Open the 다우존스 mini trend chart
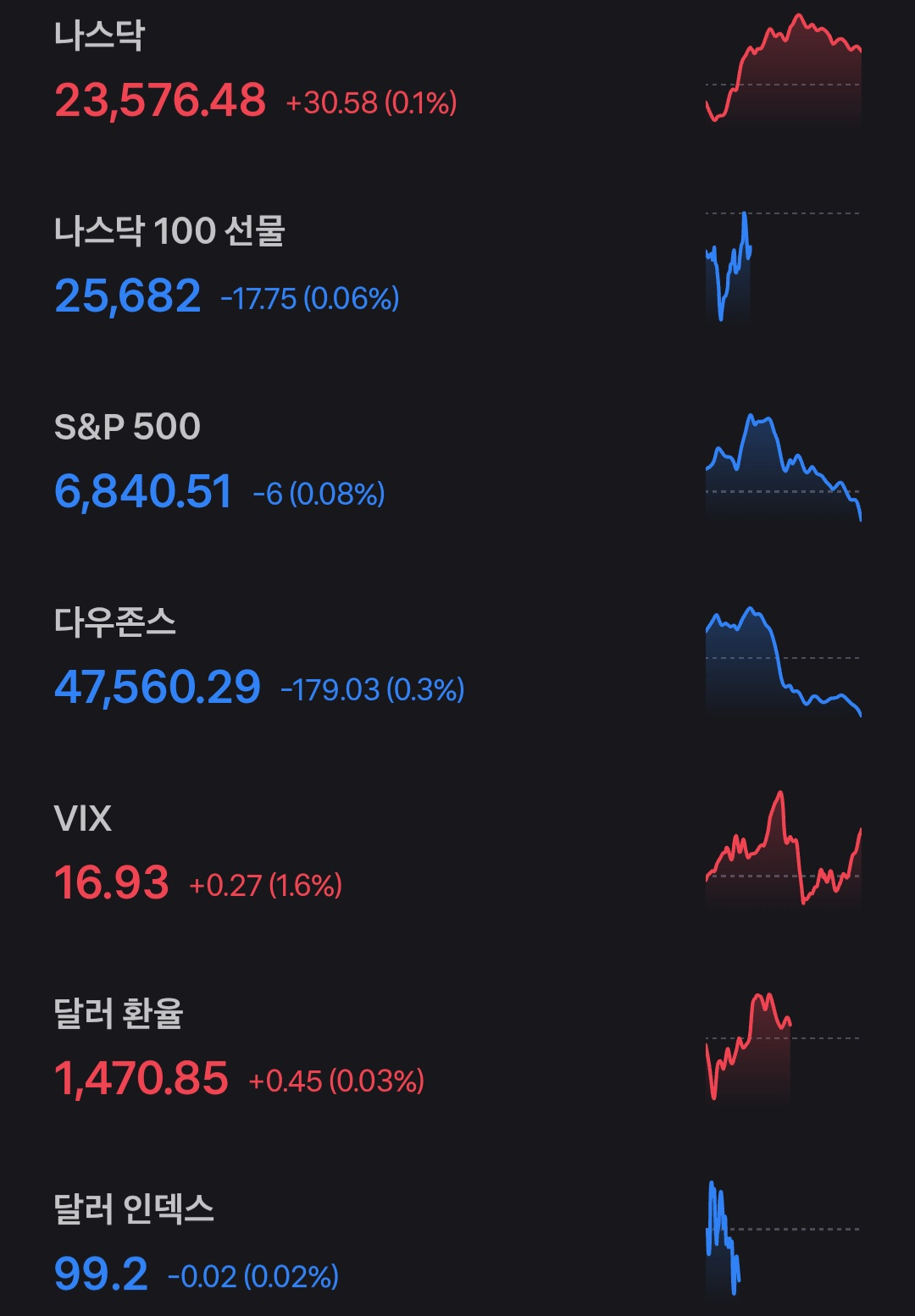915x1316 pixels. click(783, 662)
